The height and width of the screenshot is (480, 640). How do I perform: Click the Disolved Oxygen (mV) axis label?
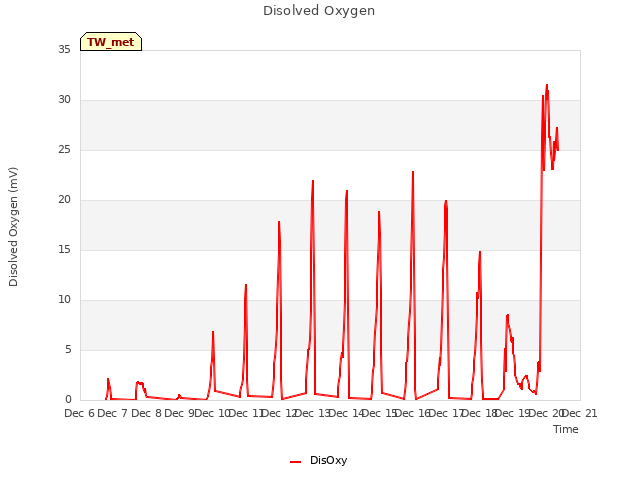click(13, 227)
